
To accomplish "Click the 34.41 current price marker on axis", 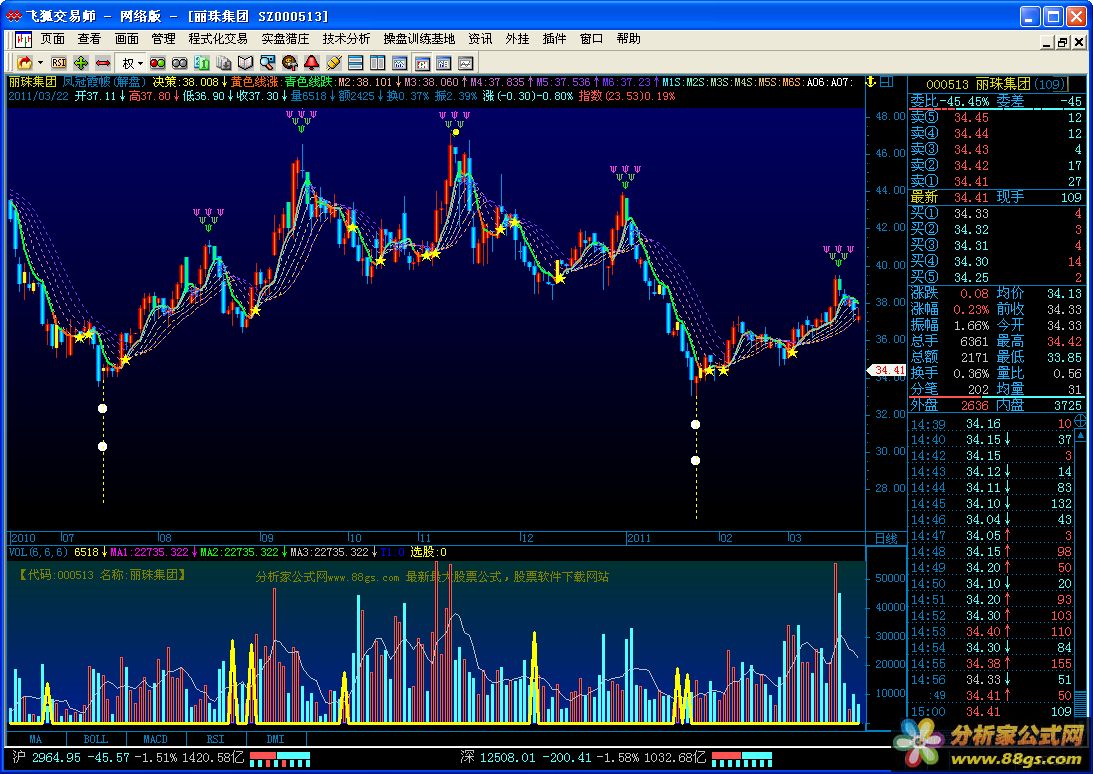I will [x=887, y=370].
